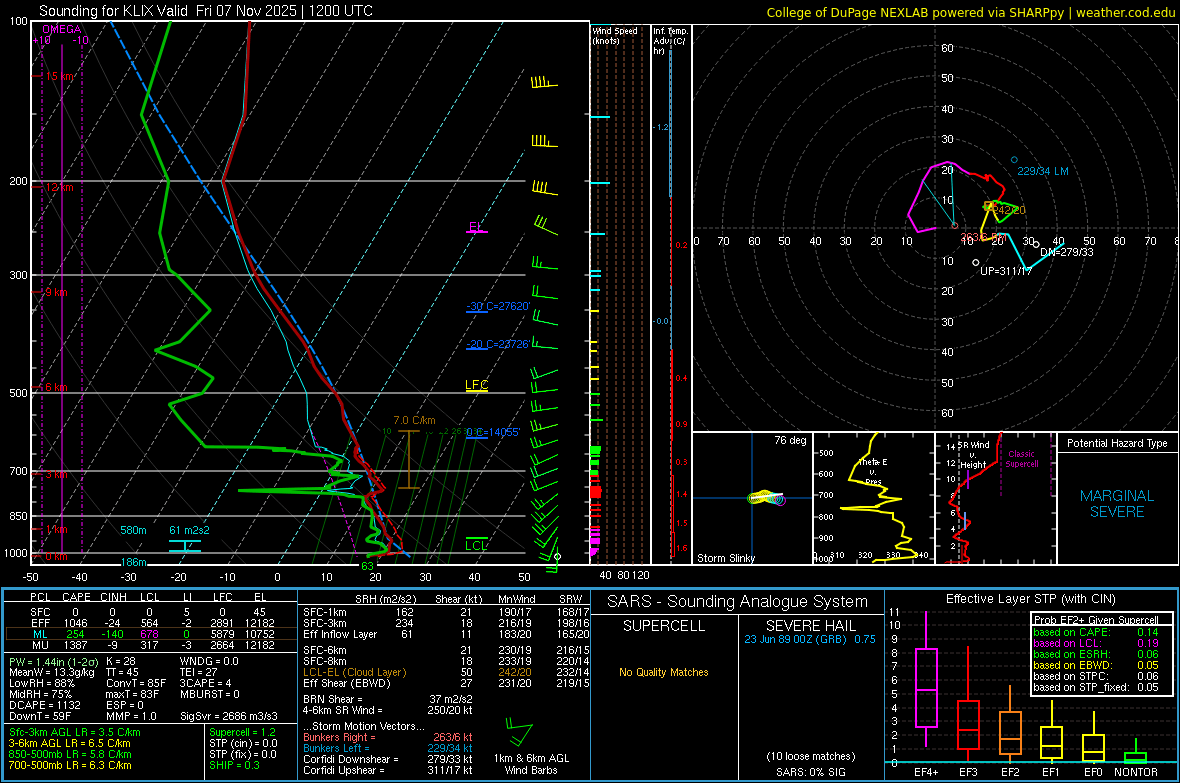Click 'Effective Layer STP (with CIN)' chart title
Viewport: 1180px width, 783px height.
tap(1030, 599)
